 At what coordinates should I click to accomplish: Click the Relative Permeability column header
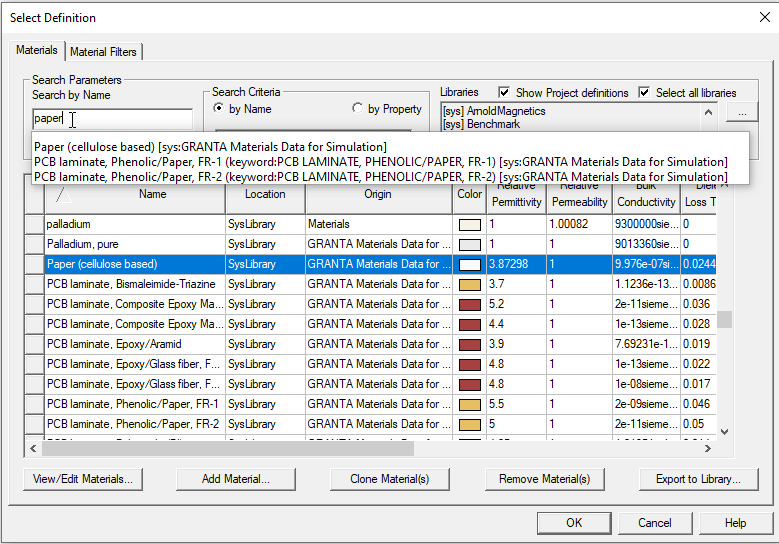pos(579,198)
